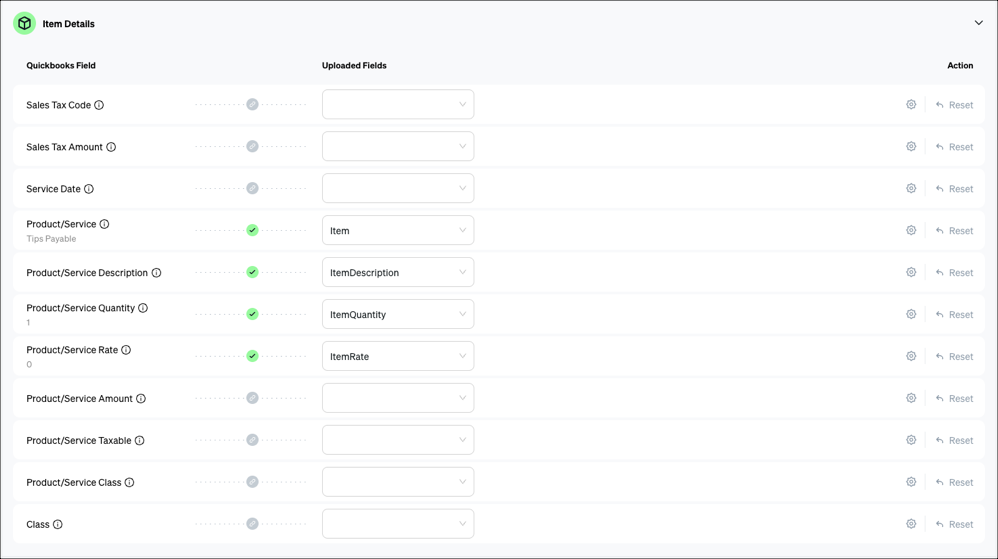Screen dimensions: 998x559
Task: Reset the Sales Tax Code mapping
Action: (x=954, y=105)
